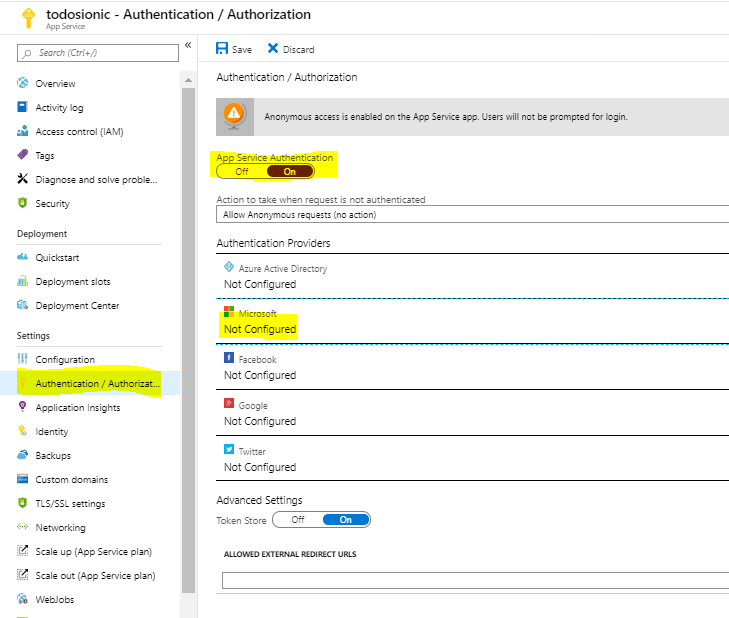Click the sidebar scrollbar up arrow
The width and height of the screenshot is (729, 618).
point(188,80)
